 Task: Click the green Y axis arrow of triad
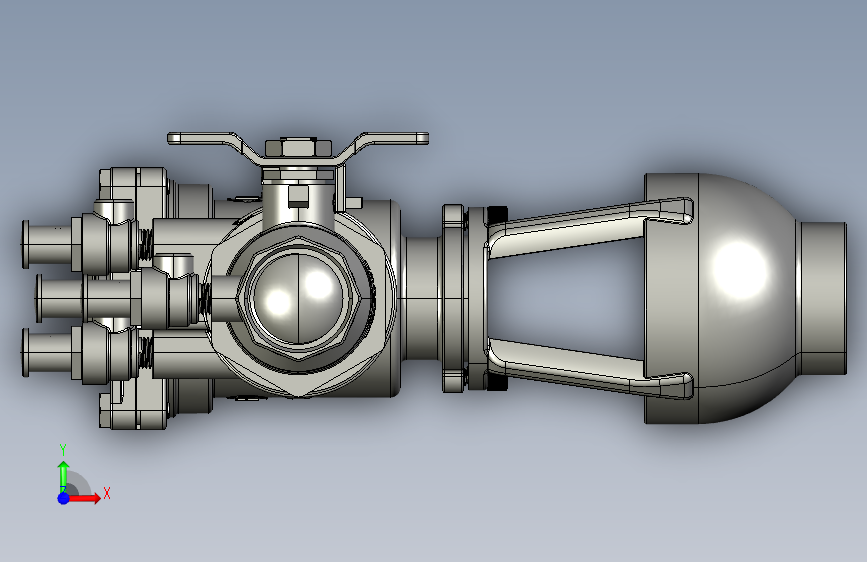click(x=64, y=476)
